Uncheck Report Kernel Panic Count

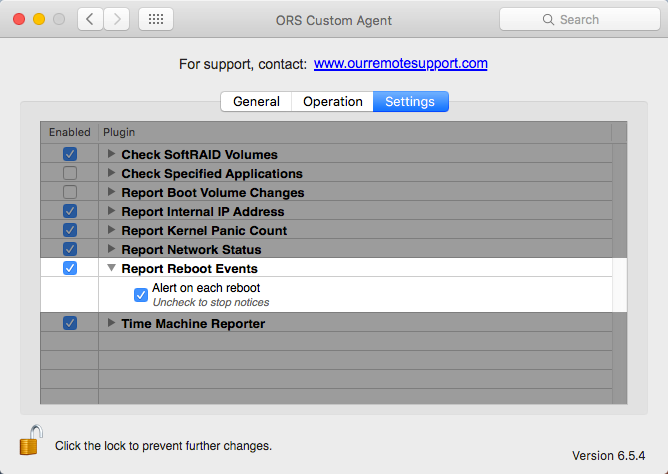[70, 230]
